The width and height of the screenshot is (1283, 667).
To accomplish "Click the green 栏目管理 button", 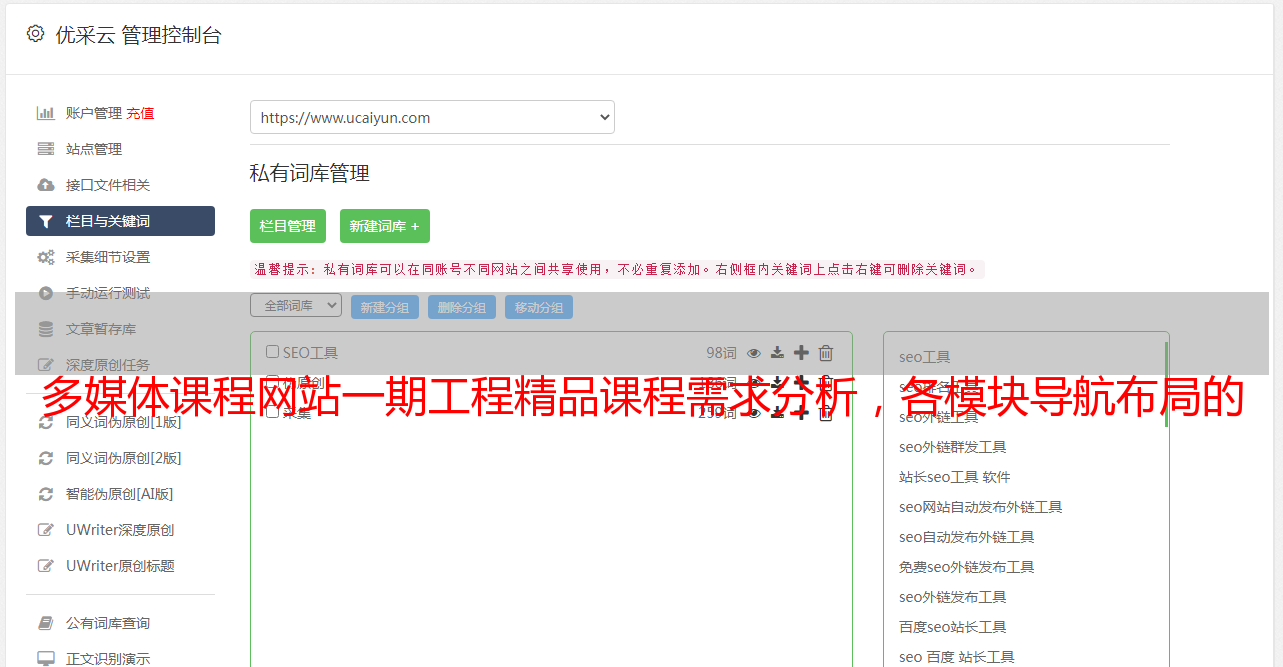I will 288,226.
